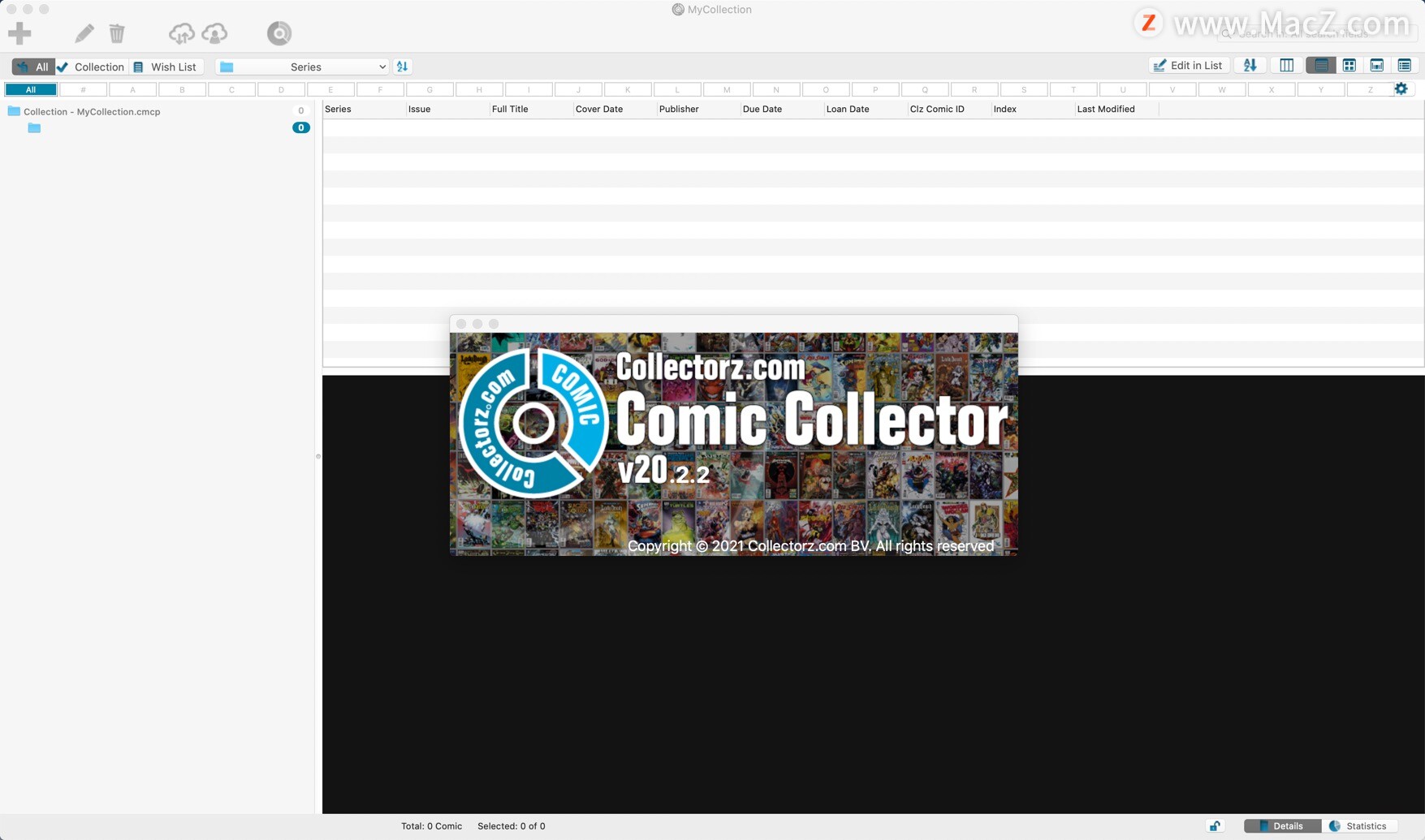
Task: Click the Add Comics plus icon
Action: pos(19,32)
